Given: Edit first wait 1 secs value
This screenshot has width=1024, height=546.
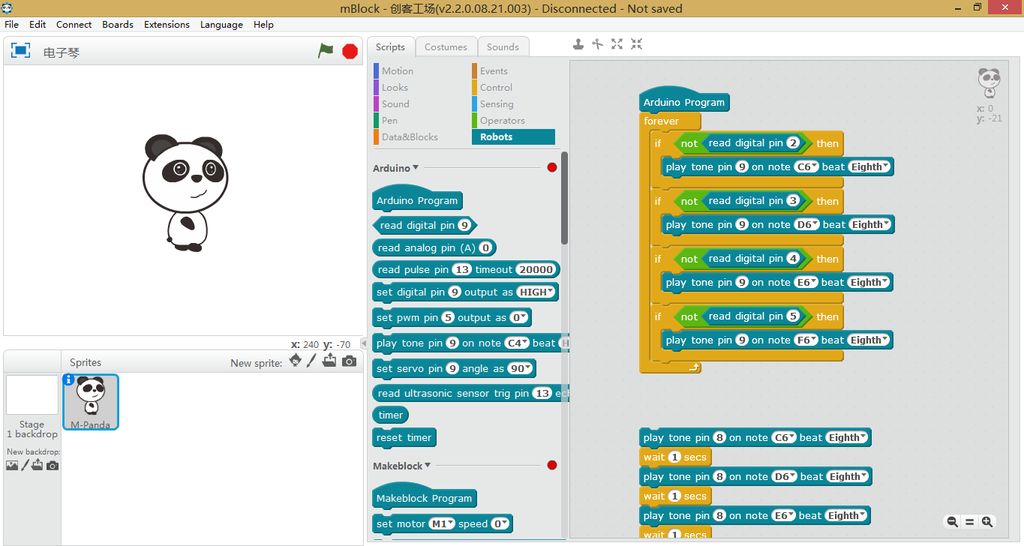Looking at the screenshot, I should click(x=675, y=457).
